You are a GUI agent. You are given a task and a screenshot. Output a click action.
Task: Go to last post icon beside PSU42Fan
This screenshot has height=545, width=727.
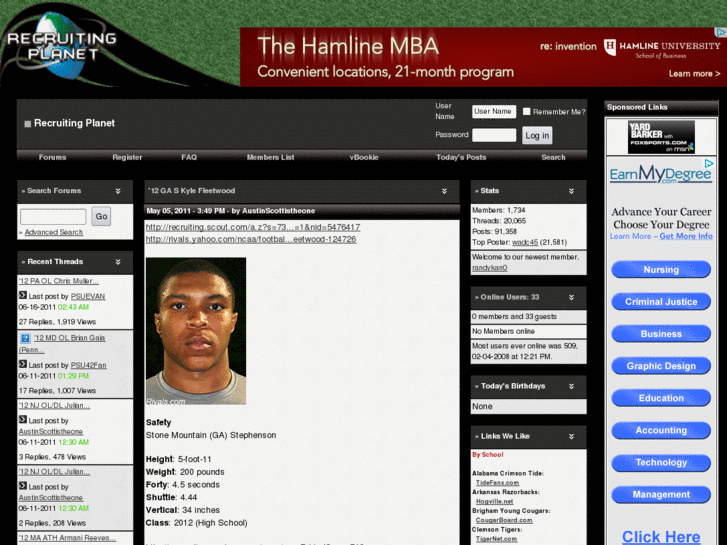click(x=23, y=365)
